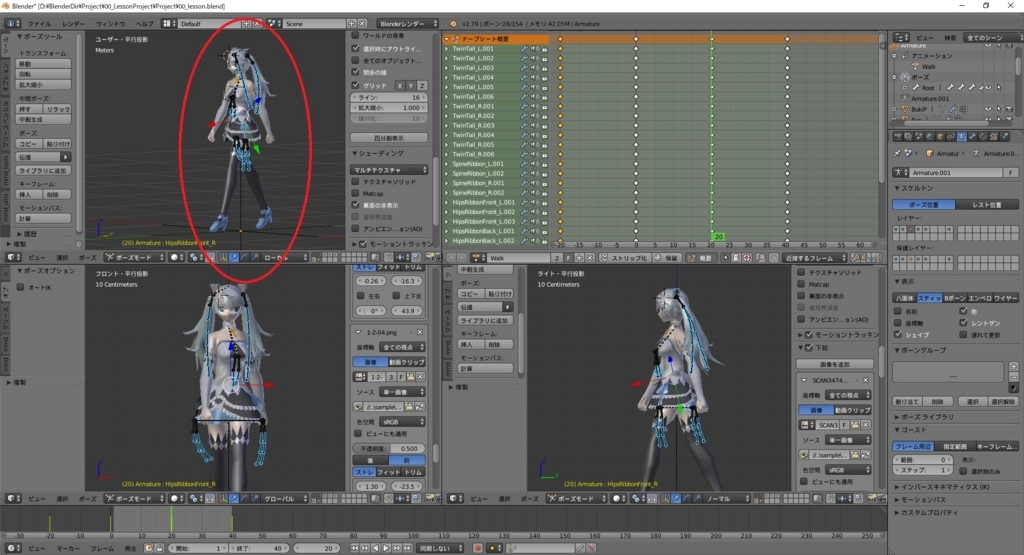Click the screen layout browse icon beside Default
Viewport: 1024px width, 555px height.
170,24
